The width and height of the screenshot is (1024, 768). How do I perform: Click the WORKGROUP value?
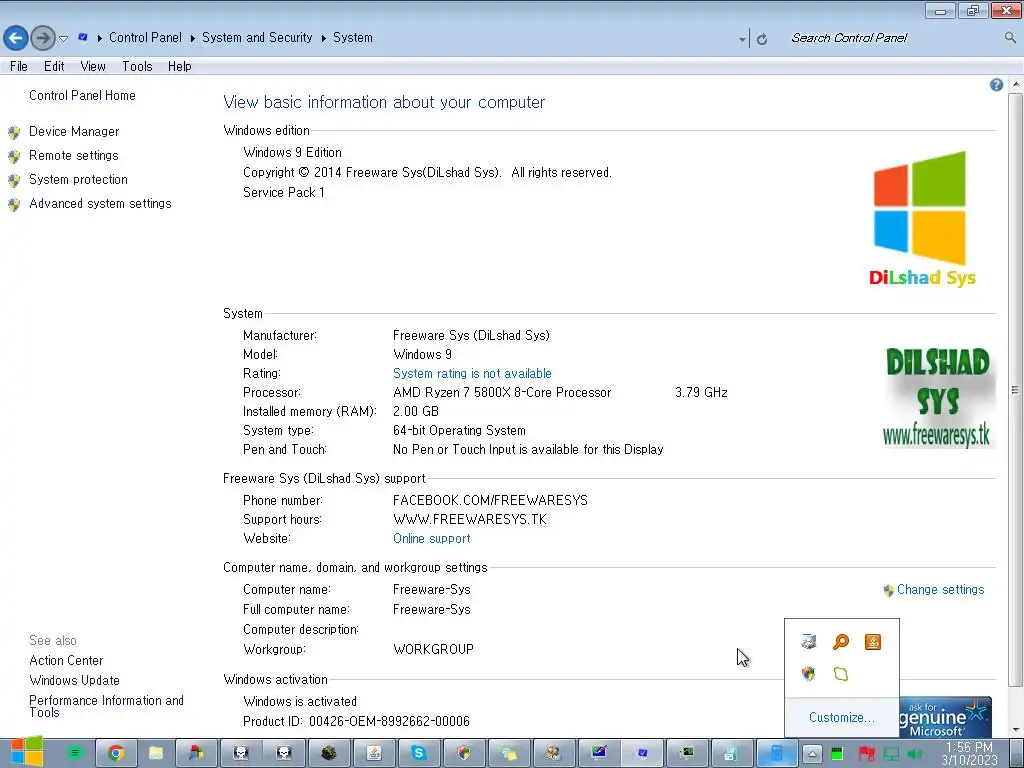[x=433, y=650]
